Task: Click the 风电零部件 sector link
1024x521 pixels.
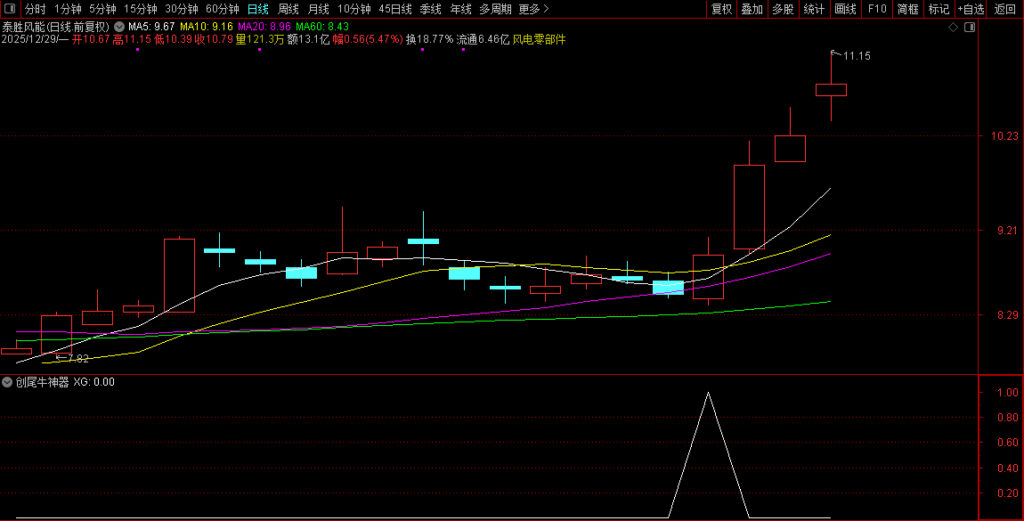Action: pos(539,39)
